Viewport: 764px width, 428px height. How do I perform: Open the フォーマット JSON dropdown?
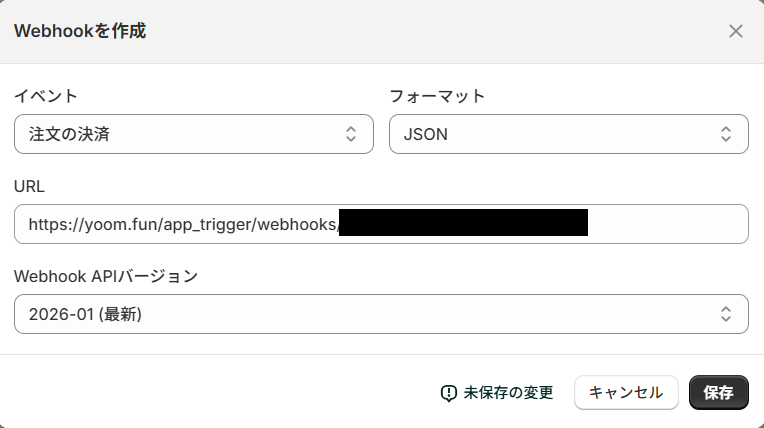coord(568,134)
